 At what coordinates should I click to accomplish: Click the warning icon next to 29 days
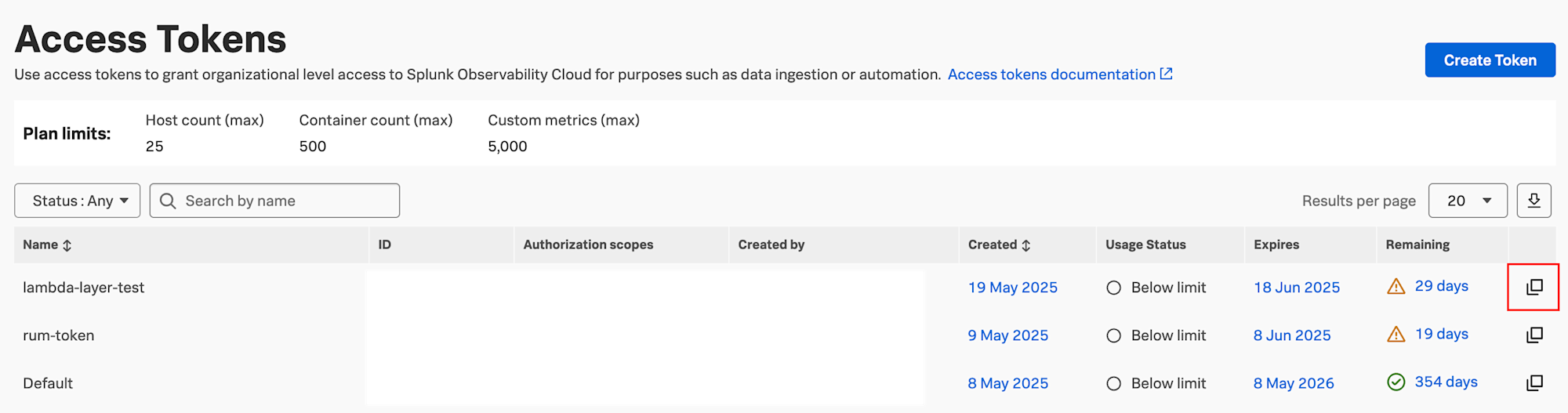point(1396,287)
